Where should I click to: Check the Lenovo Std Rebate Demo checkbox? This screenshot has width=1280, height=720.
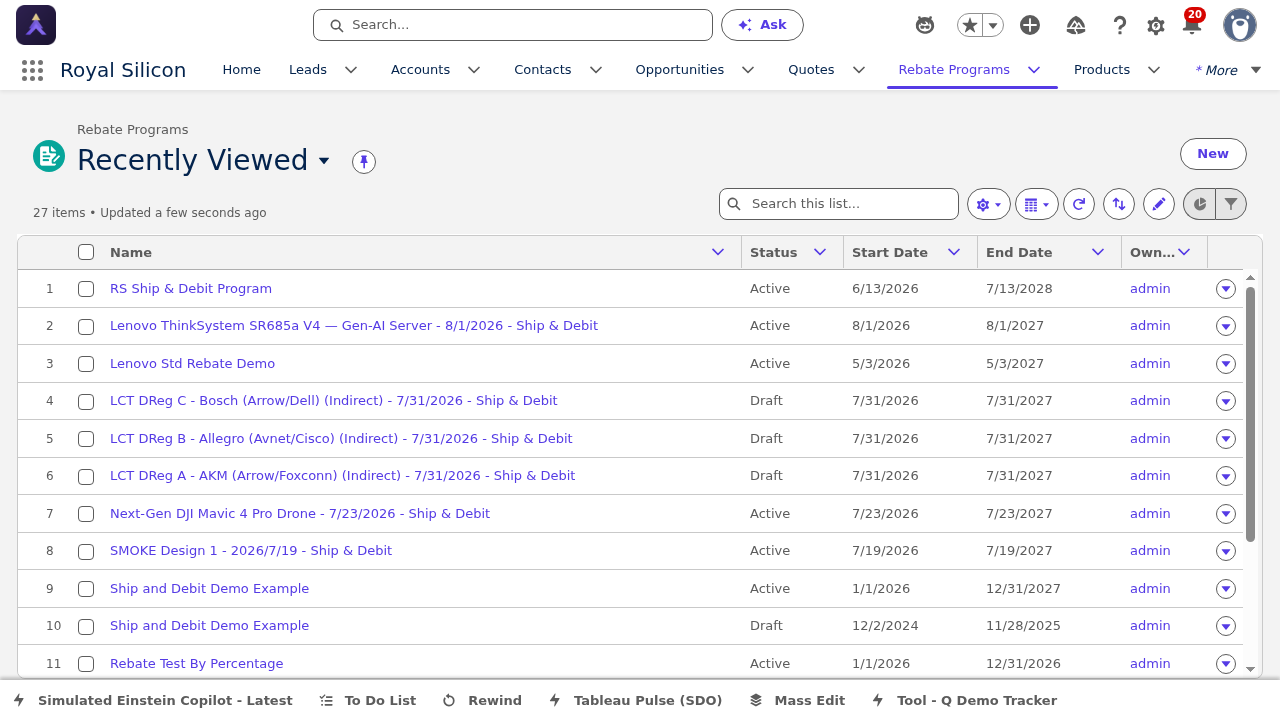click(86, 364)
